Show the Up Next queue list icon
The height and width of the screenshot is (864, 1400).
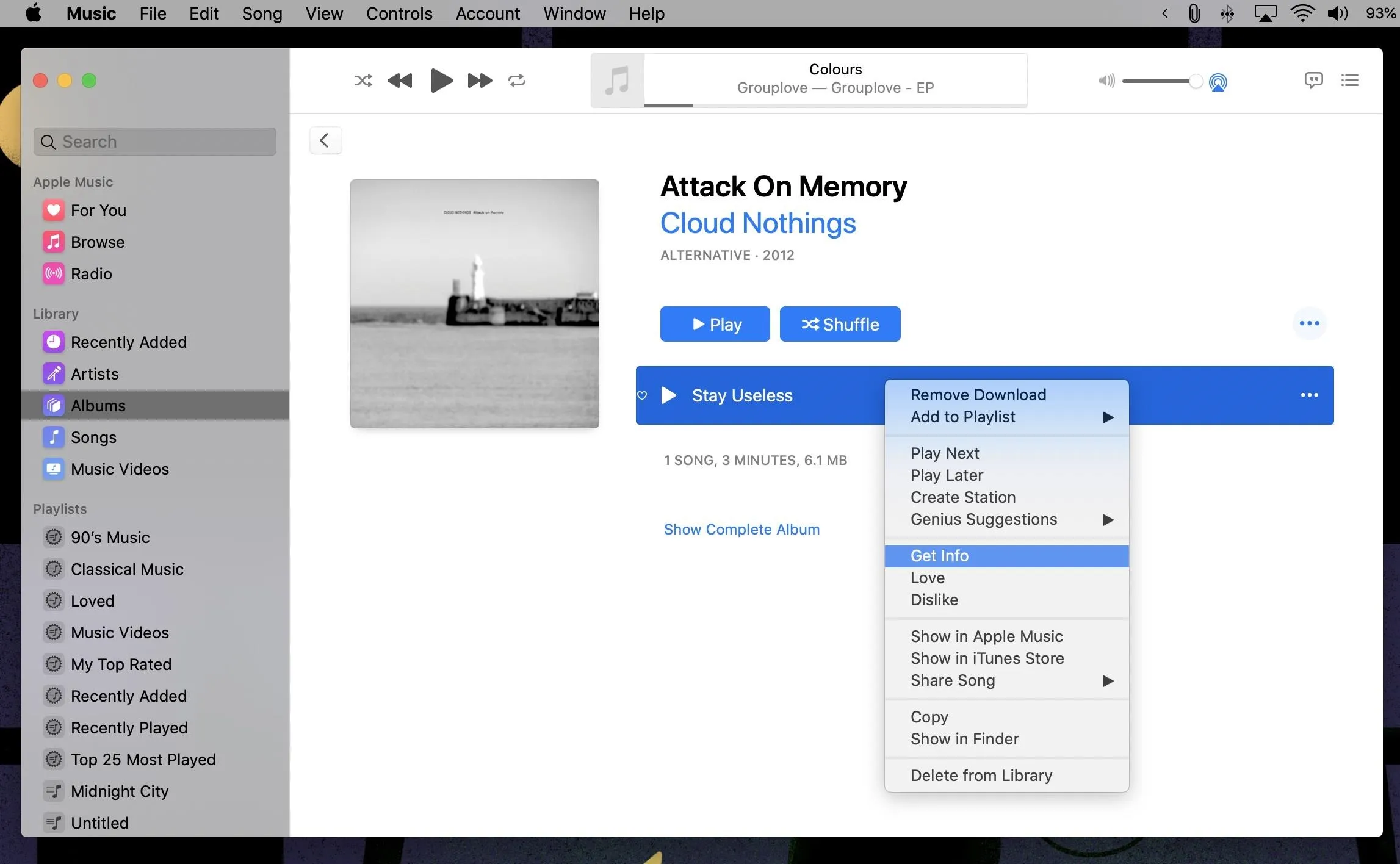pyautogui.click(x=1349, y=80)
